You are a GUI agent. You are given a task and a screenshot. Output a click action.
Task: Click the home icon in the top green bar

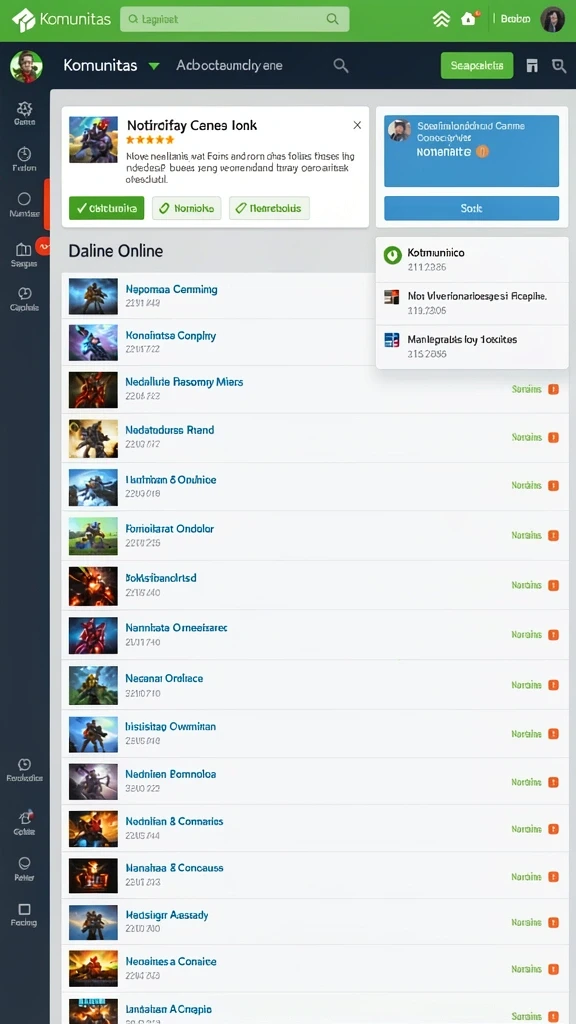[468, 19]
